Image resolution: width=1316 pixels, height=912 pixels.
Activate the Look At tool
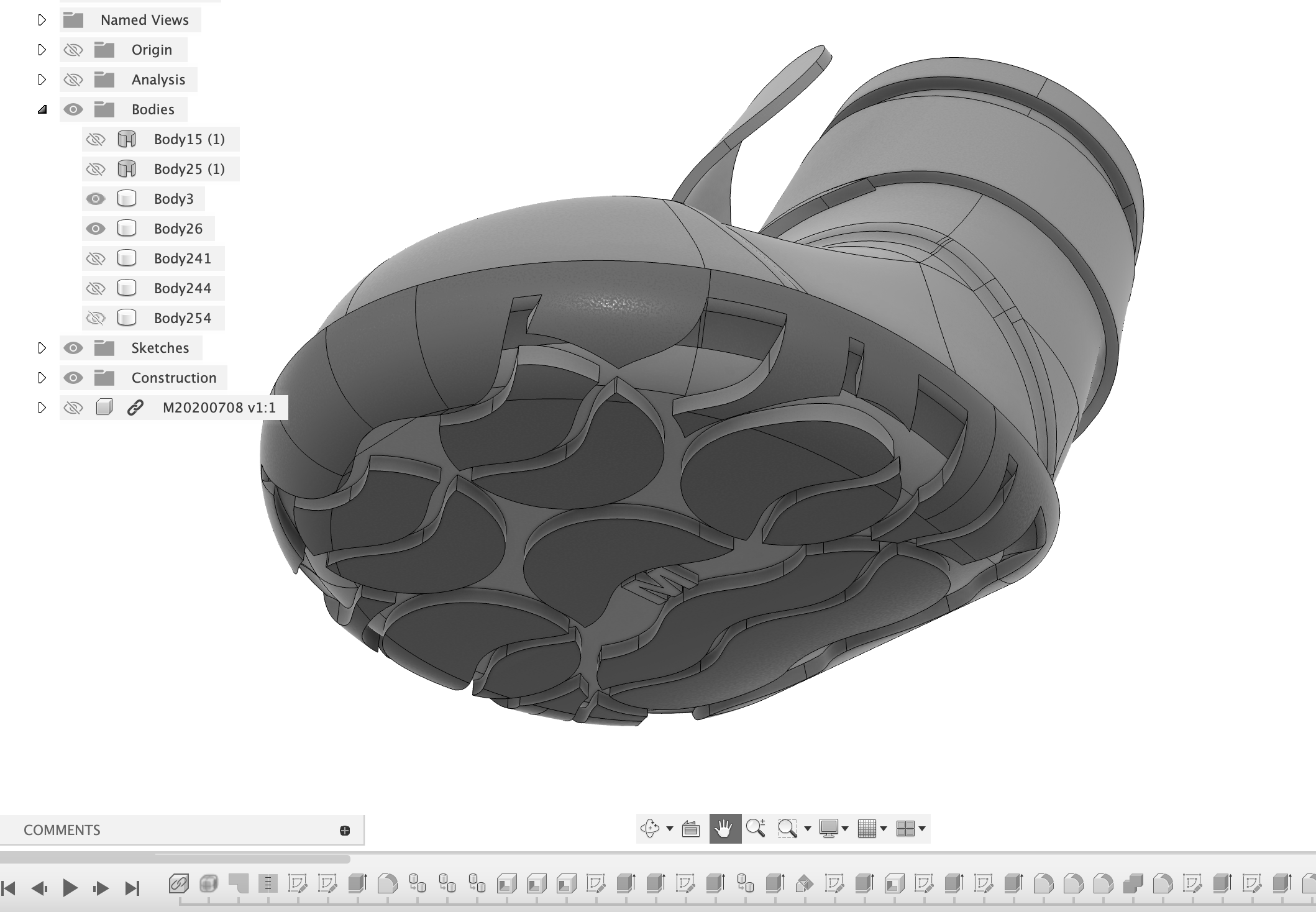pyautogui.click(x=690, y=828)
